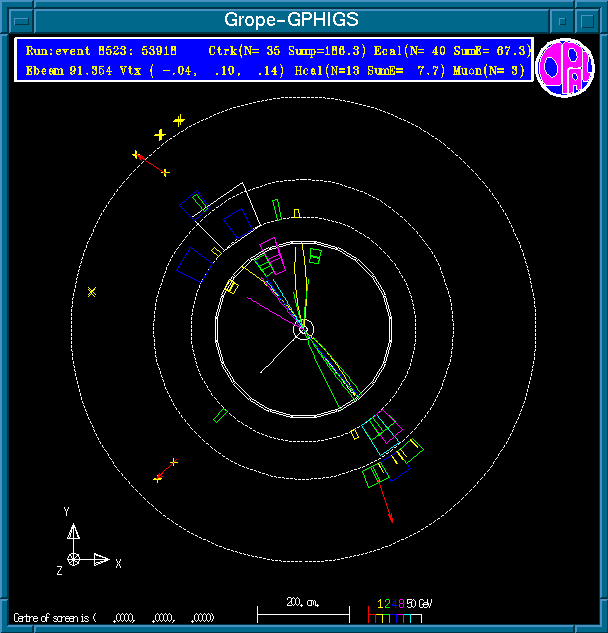Click the Ctrk track count readout
Screen dimensions: 608x633
pyautogui.click(x=292, y=51)
